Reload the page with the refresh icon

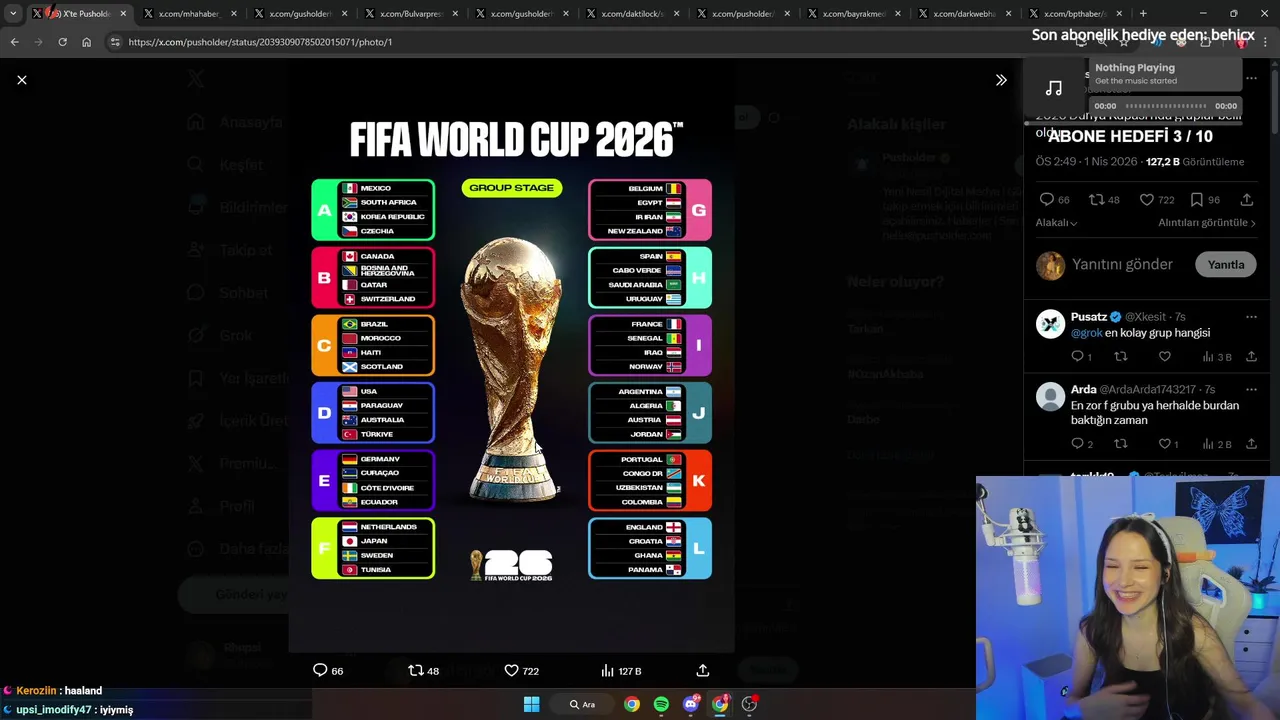point(62,42)
